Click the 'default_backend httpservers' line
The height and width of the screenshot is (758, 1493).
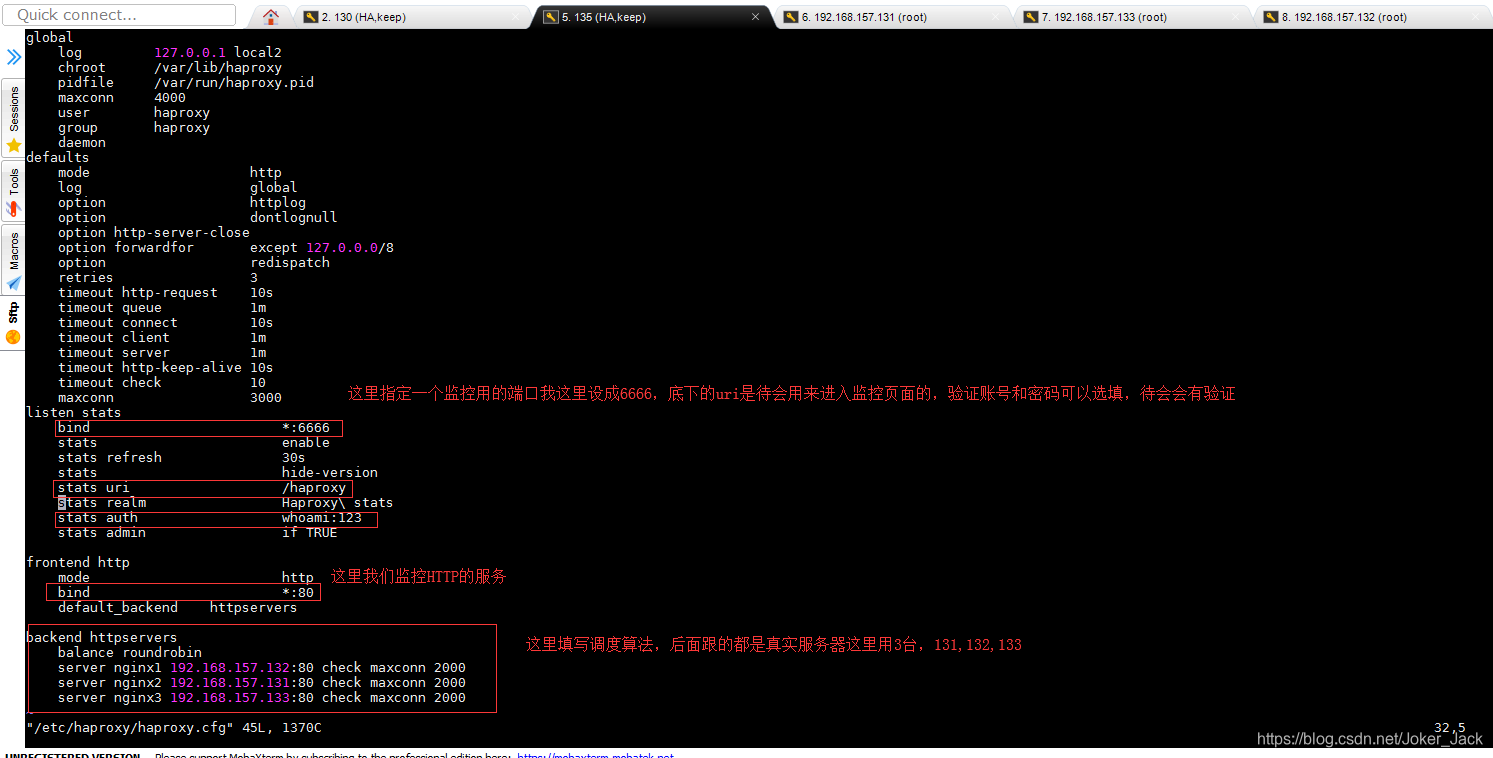point(178,607)
